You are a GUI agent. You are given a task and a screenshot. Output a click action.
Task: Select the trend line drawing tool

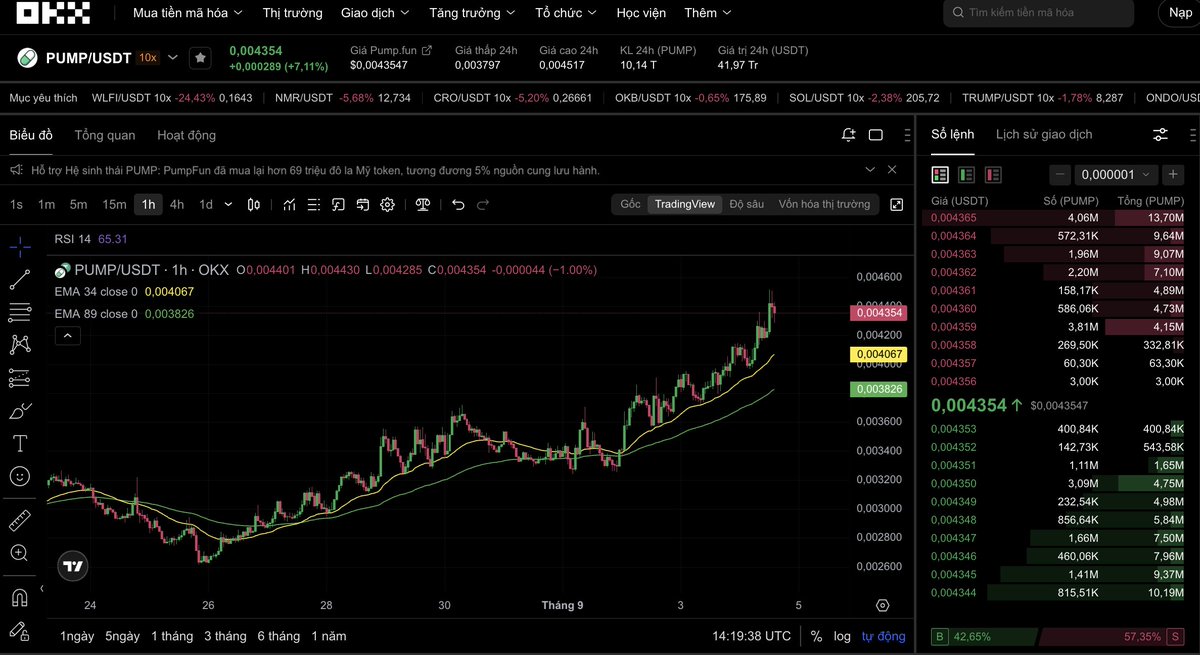pyautogui.click(x=19, y=281)
